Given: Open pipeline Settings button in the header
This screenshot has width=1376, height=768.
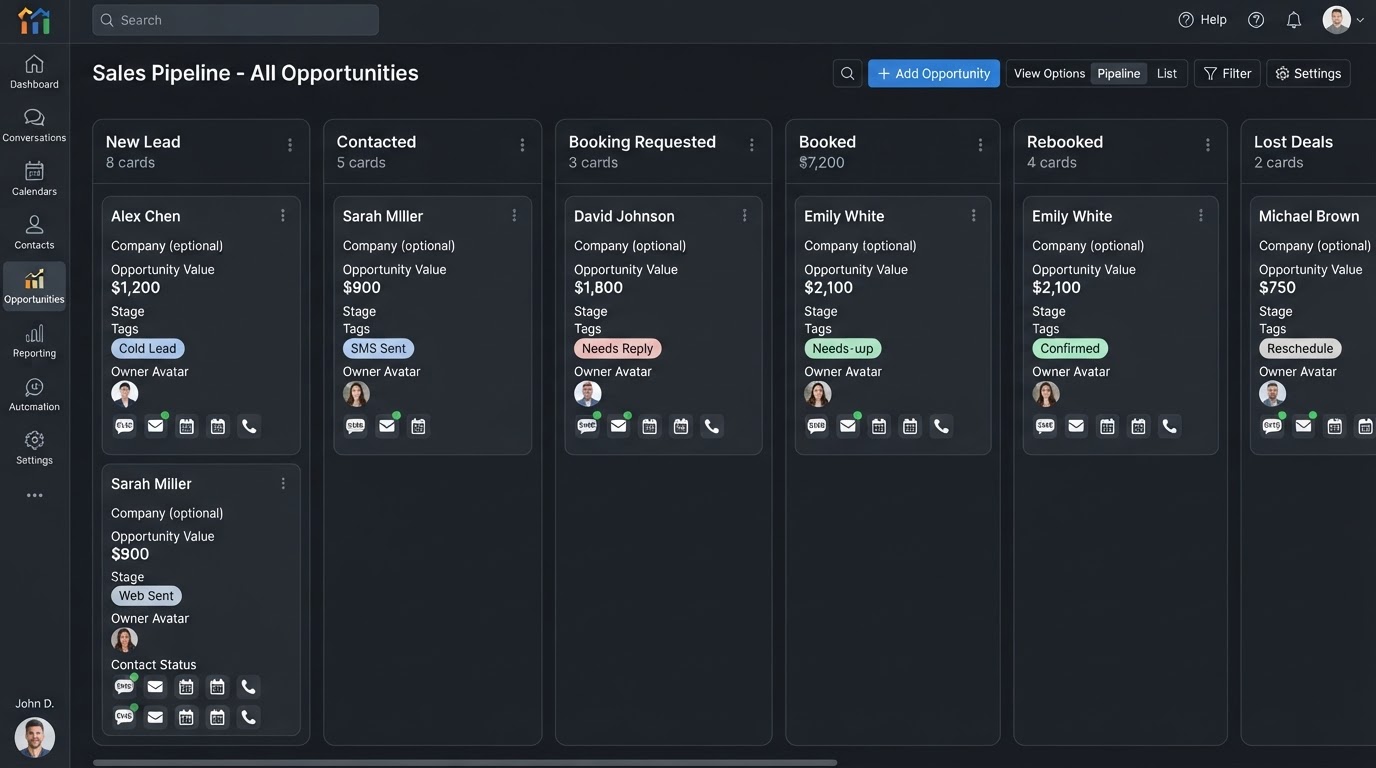Looking at the screenshot, I should click(1308, 73).
